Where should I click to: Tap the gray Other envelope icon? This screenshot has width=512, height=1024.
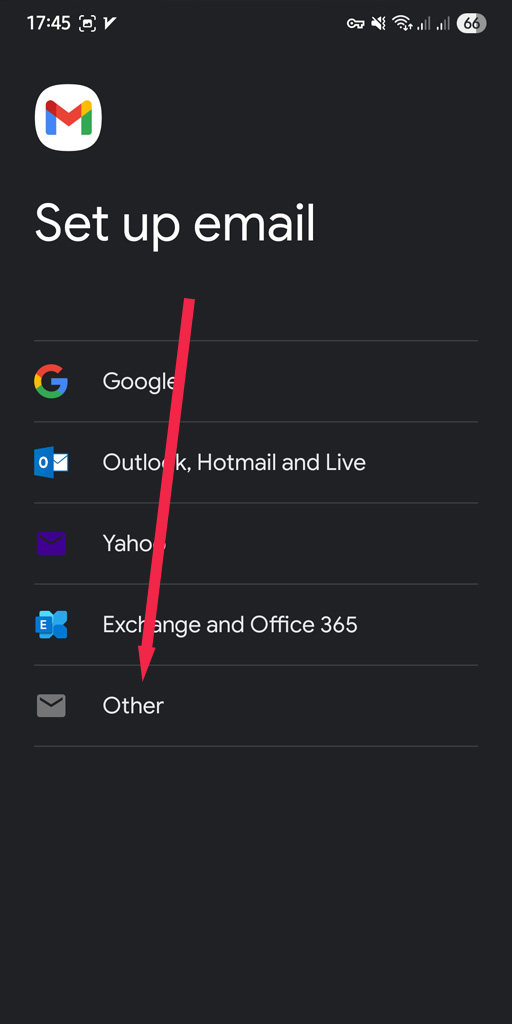(51, 706)
